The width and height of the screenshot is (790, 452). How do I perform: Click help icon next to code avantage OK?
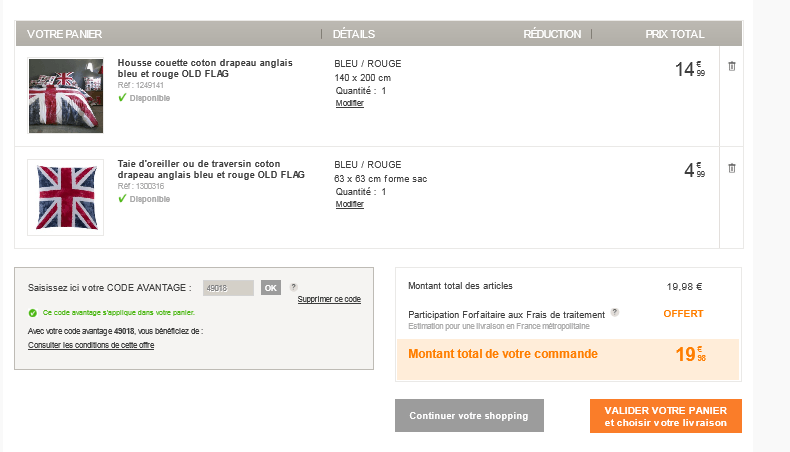pos(294,287)
